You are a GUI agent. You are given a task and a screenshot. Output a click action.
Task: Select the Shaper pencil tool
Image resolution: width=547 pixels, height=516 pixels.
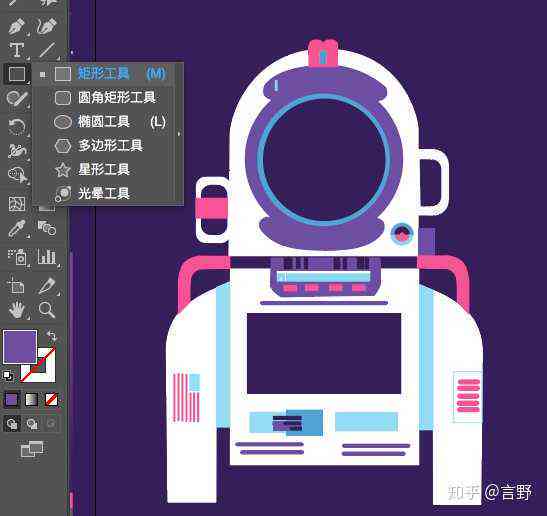[17, 99]
